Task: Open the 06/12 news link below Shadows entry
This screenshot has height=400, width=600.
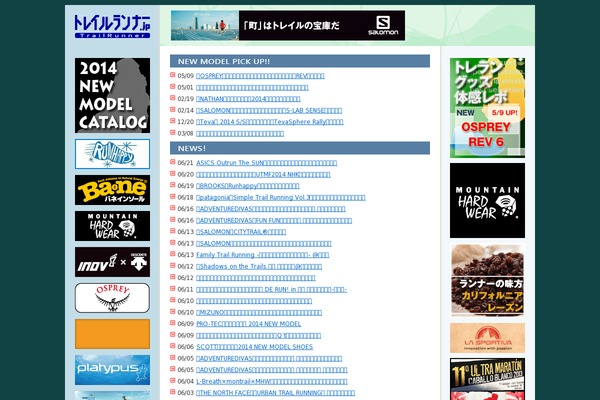Action: coord(256,278)
